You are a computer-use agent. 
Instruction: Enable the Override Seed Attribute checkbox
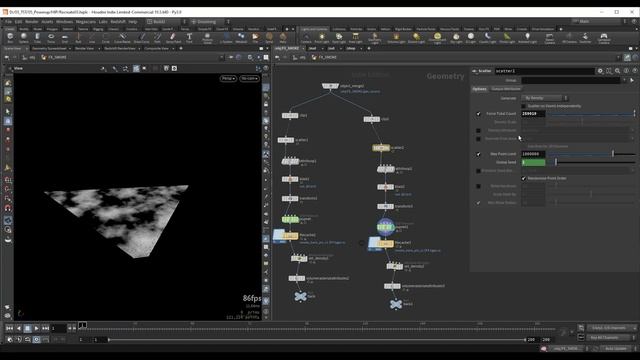[478, 171]
